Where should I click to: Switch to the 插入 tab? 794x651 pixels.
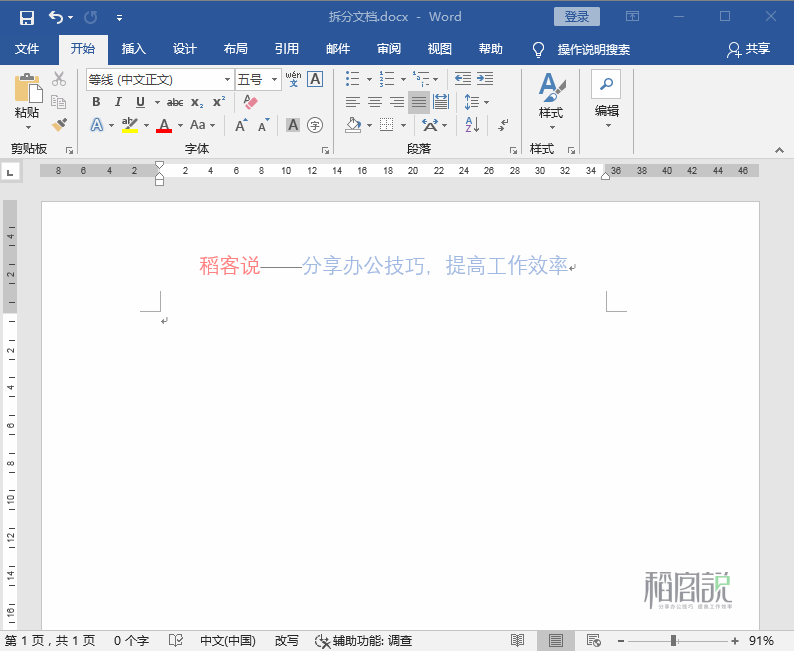[x=134, y=49]
